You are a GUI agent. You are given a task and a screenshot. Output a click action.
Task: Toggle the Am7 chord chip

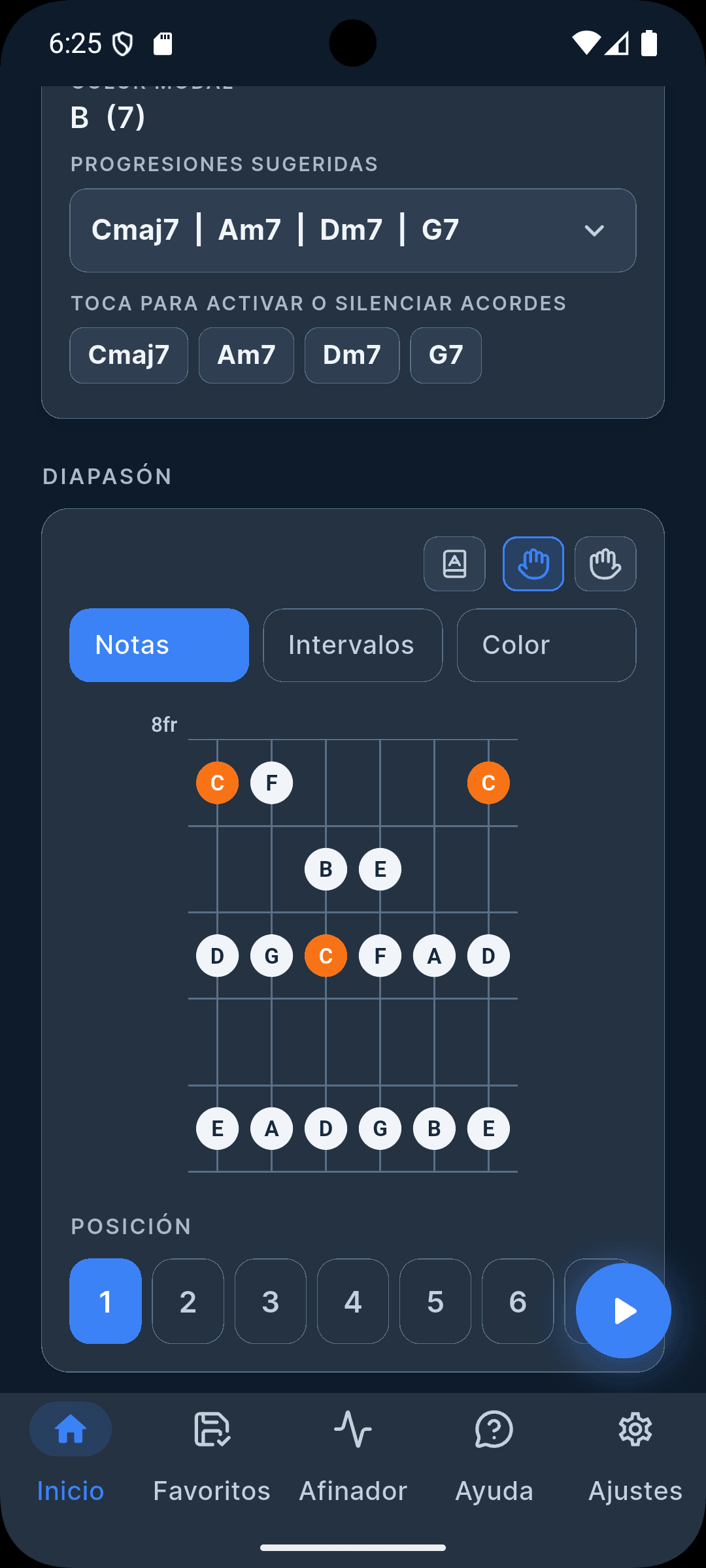[x=246, y=355]
